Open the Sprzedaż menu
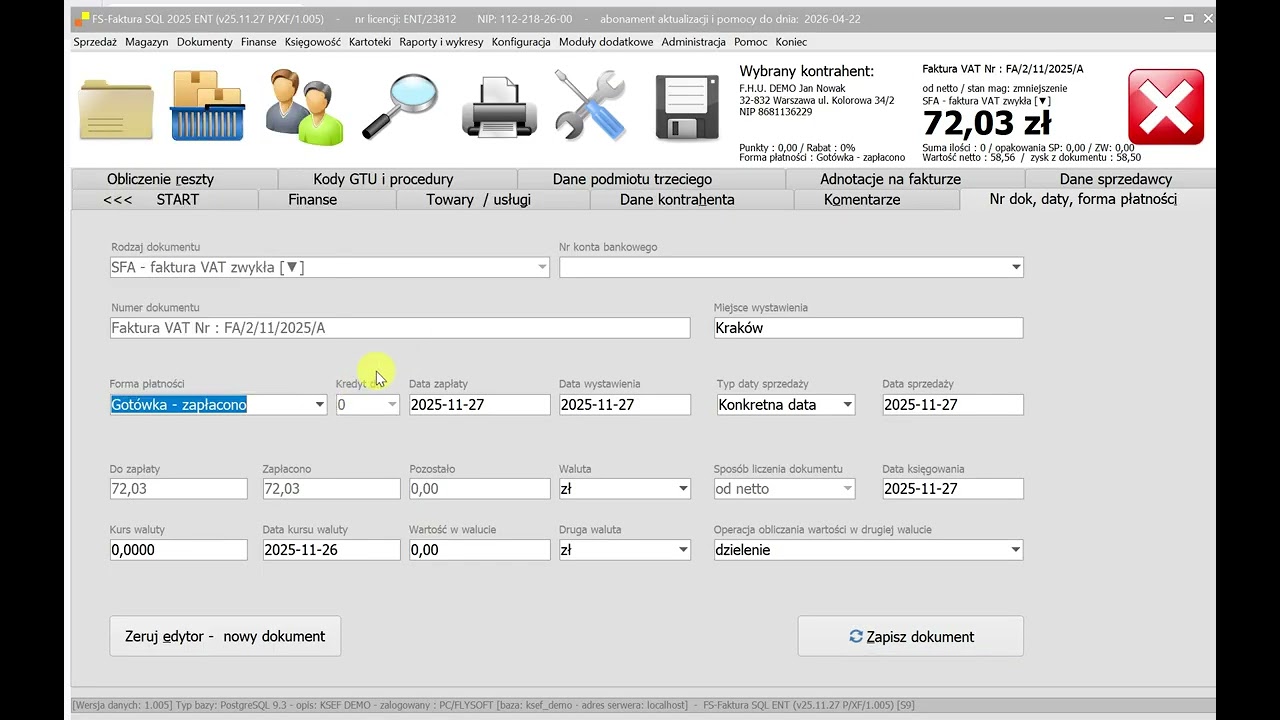The height and width of the screenshot is (720, 1280). coord(95,42)
